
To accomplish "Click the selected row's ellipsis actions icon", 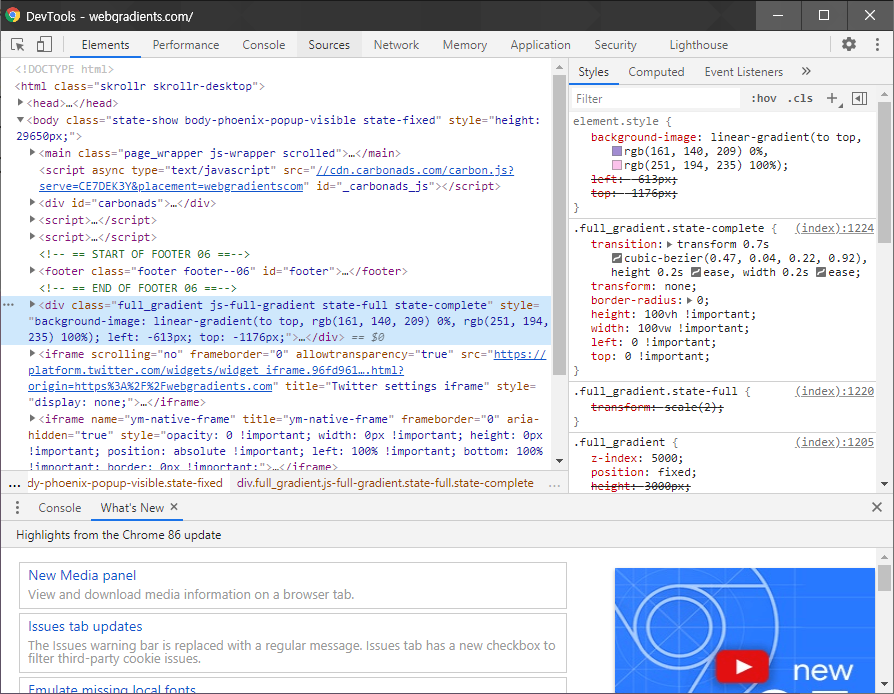I will [x=9, y=305].
